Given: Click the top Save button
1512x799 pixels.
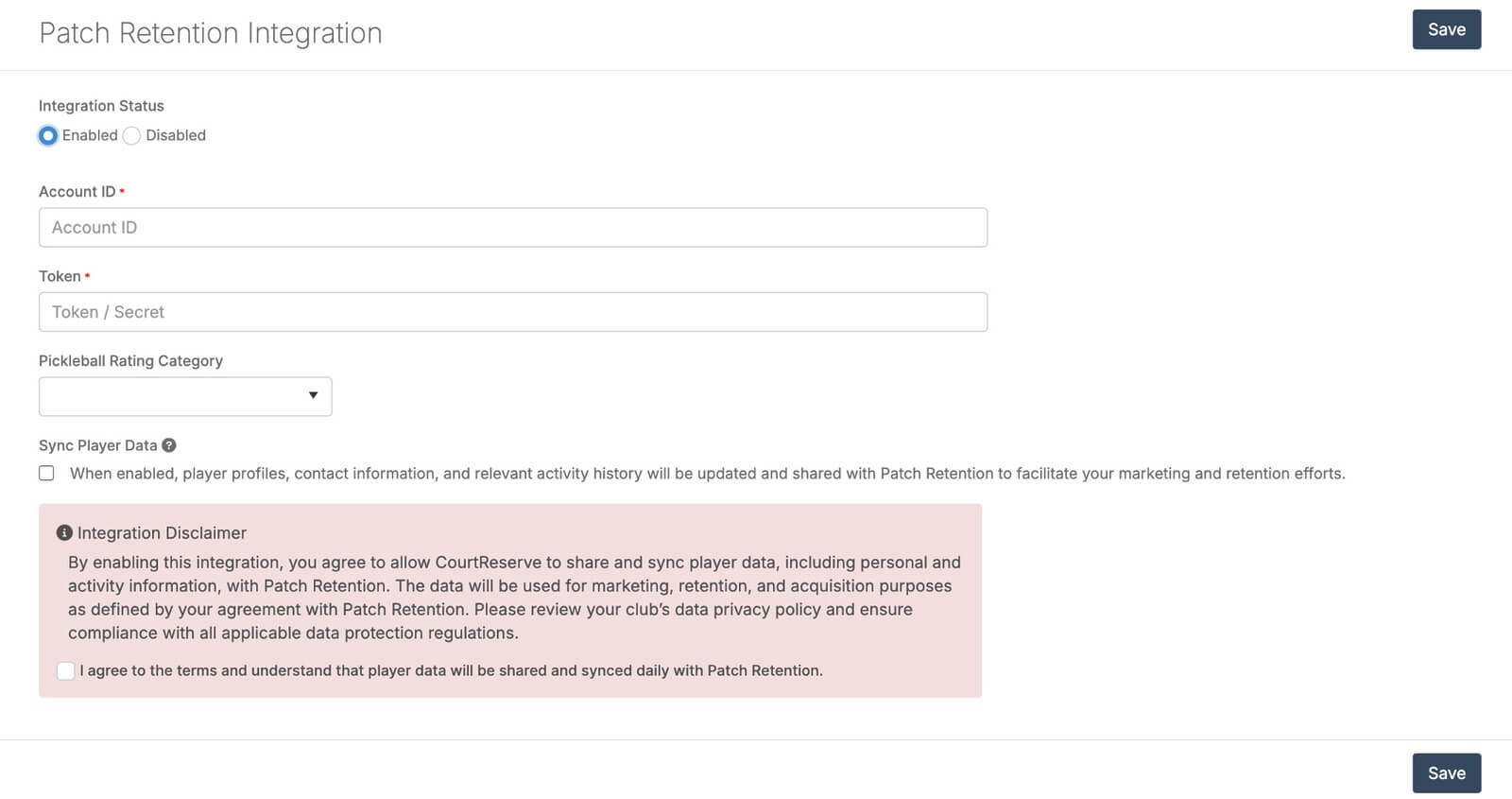Looking at the screenshot, I should click(1446, 29).
